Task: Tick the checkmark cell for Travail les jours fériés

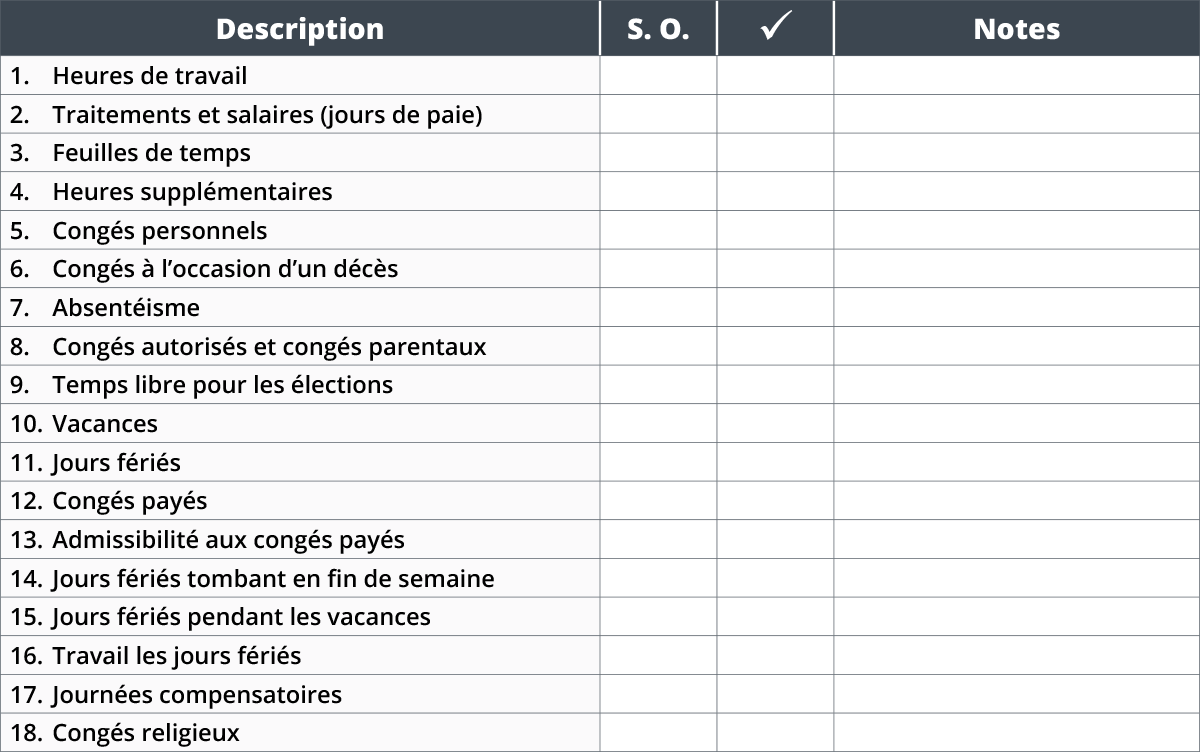Action: pos(775,656)
